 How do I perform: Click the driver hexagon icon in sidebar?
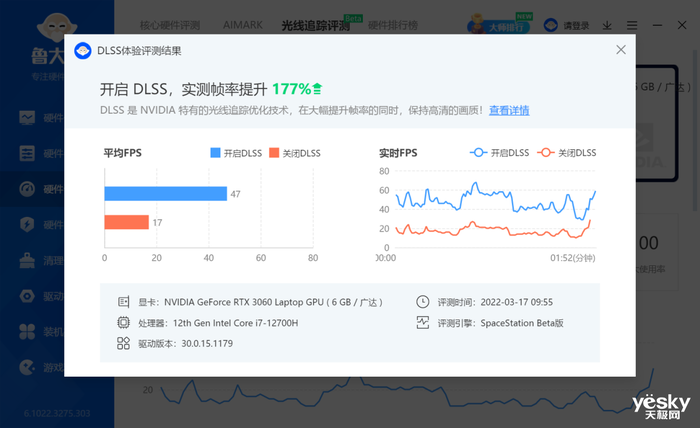27,296
